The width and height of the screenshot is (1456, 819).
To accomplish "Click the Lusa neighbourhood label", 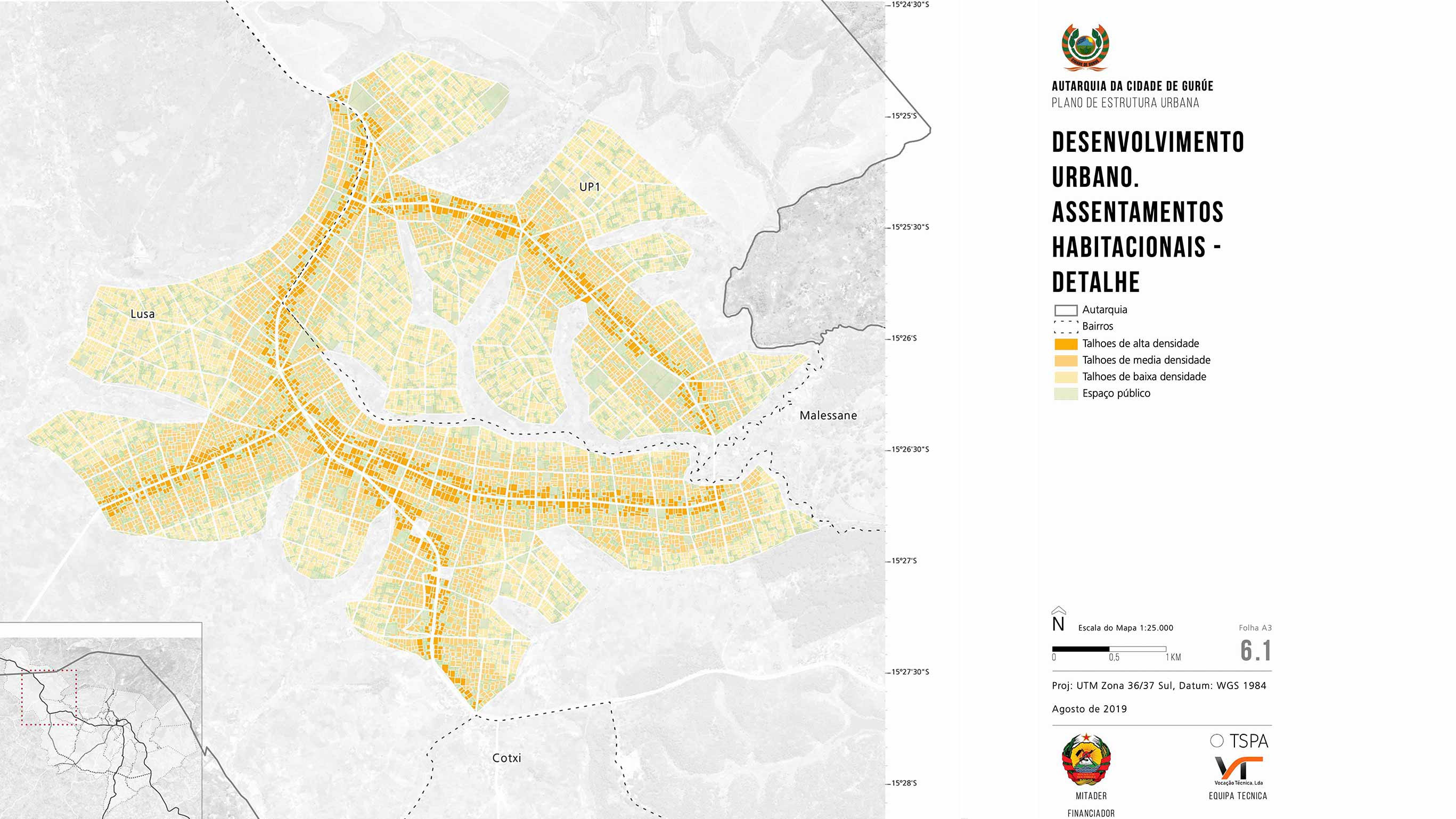I will 142,314.
